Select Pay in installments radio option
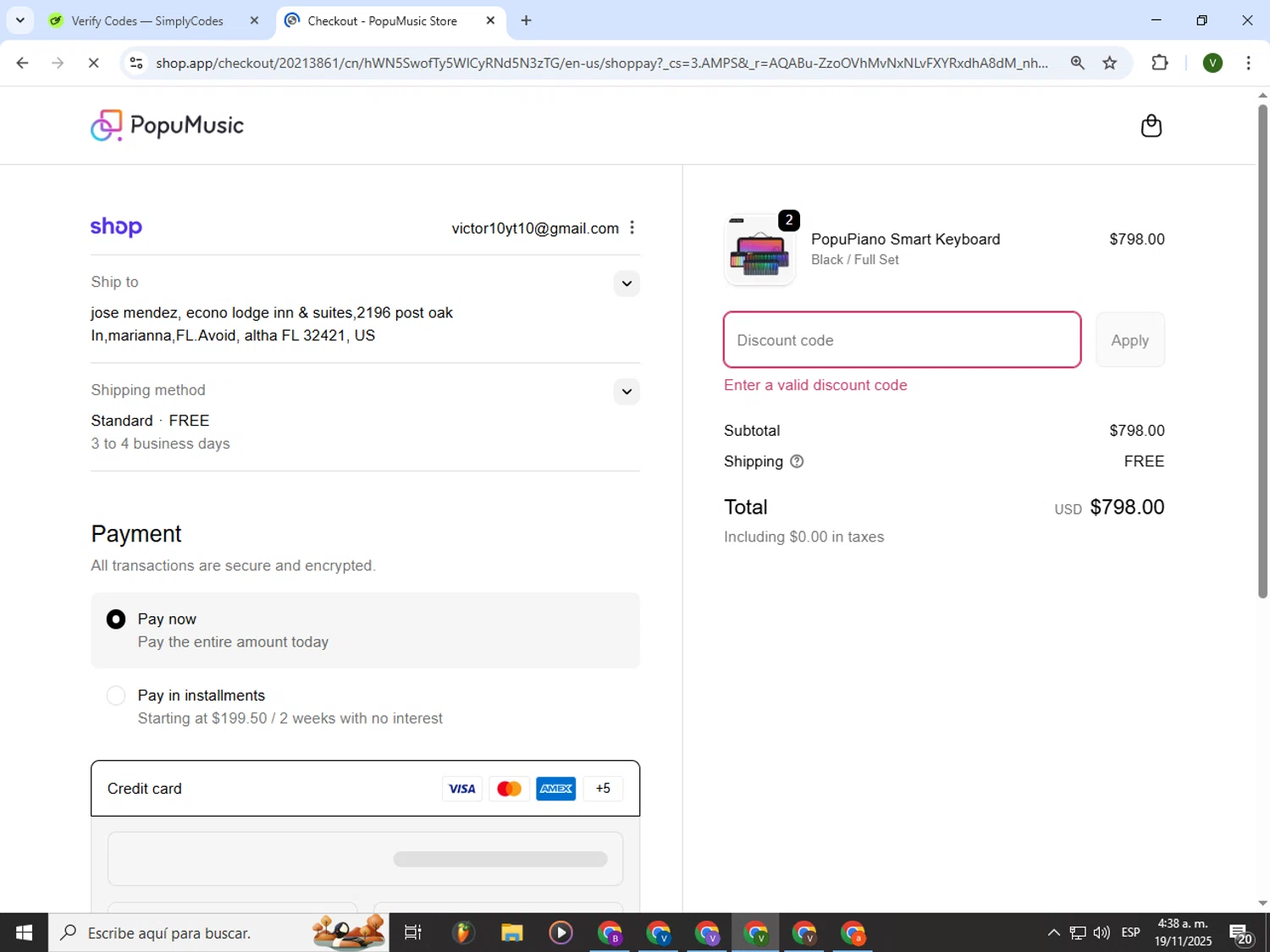This screenshot has width=1270, height=952. point(116,696)
